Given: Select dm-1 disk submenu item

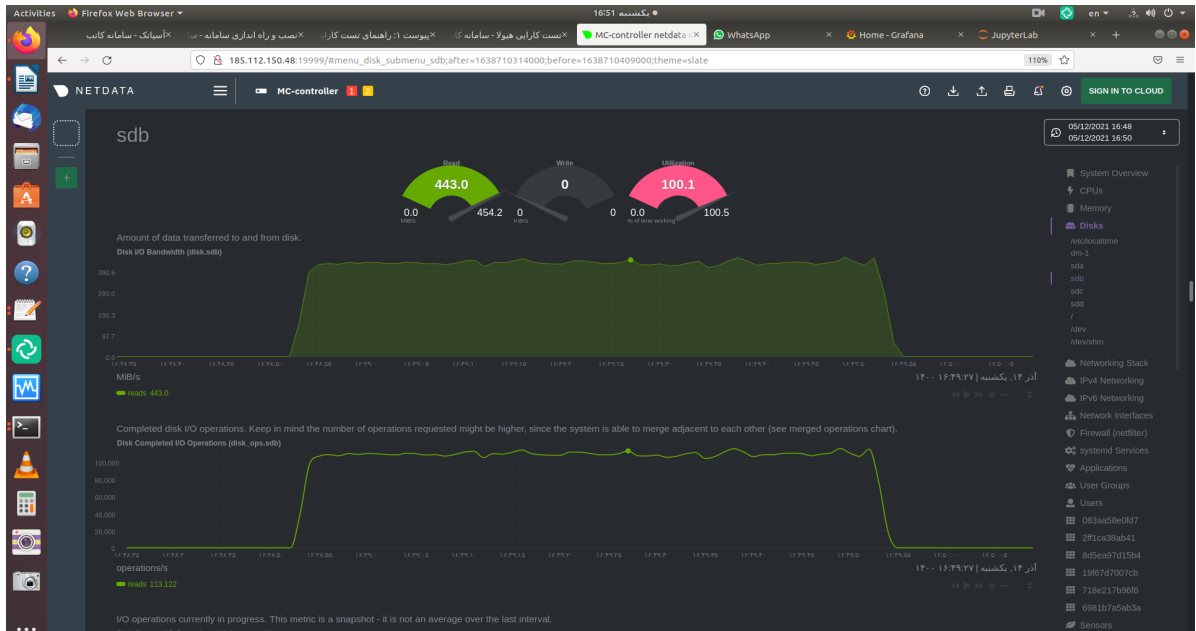Looking at the screenshot, I should [x=1079, y=253].
